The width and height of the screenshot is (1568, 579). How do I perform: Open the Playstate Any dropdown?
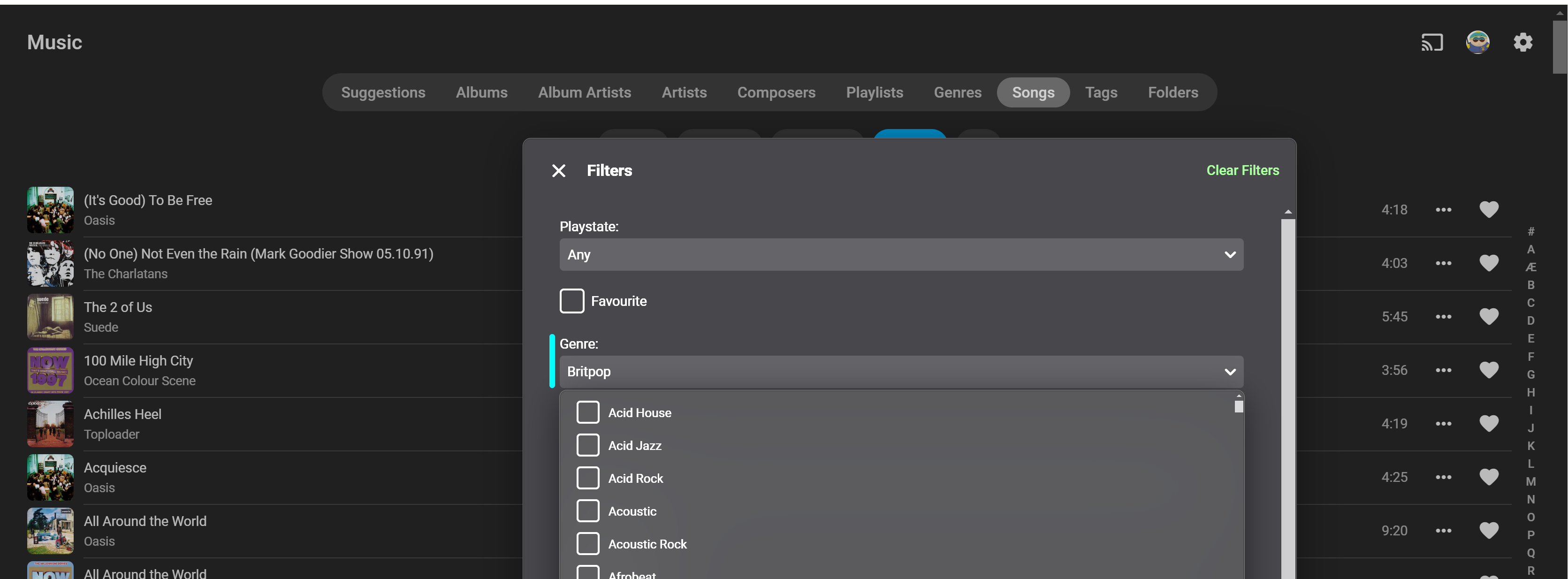click(x=901, y=254)
